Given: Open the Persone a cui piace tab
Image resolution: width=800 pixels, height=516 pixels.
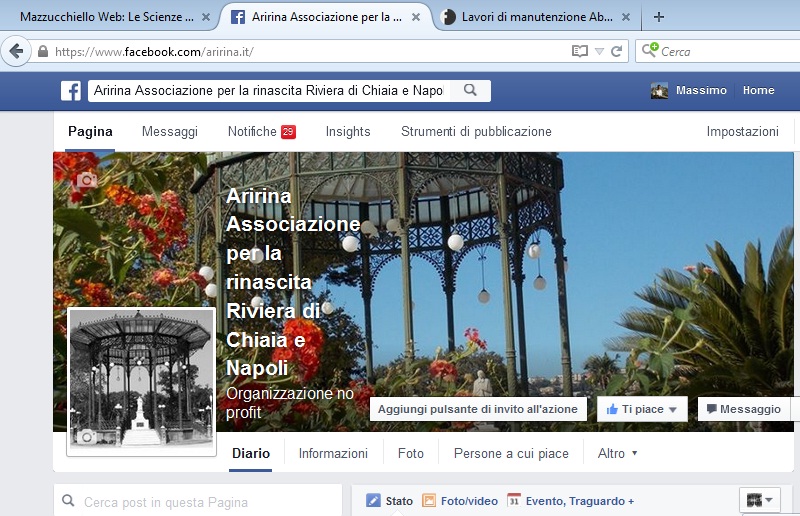Looking at the screenshot, I should click(511, 454).
